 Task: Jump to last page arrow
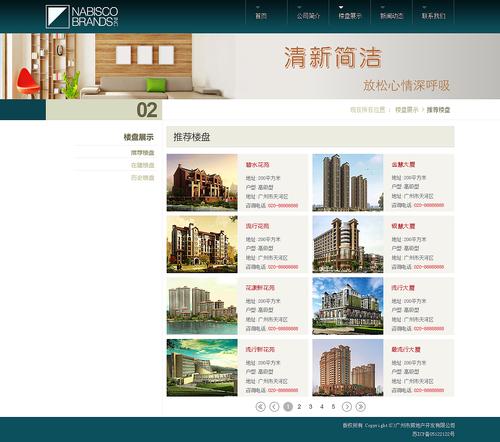[361, 407]
